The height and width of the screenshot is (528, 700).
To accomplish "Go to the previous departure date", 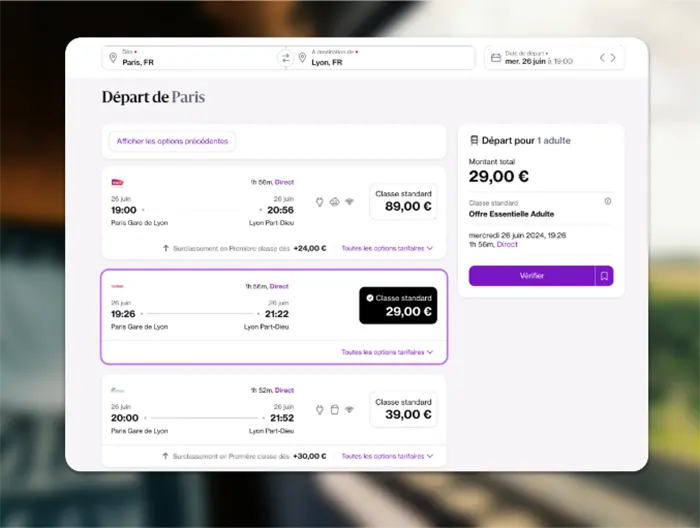I will (602, 58).
